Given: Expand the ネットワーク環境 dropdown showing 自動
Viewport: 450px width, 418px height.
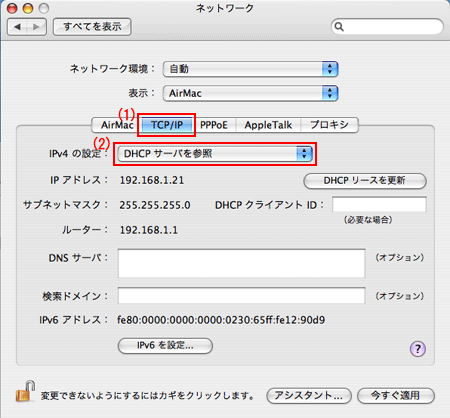Looking at the screenshot, I should 251,69.
